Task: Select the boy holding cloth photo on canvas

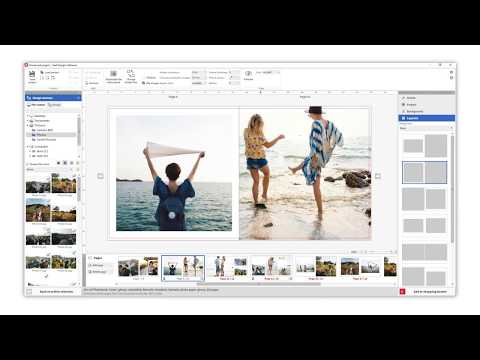Action: point(174,173)
